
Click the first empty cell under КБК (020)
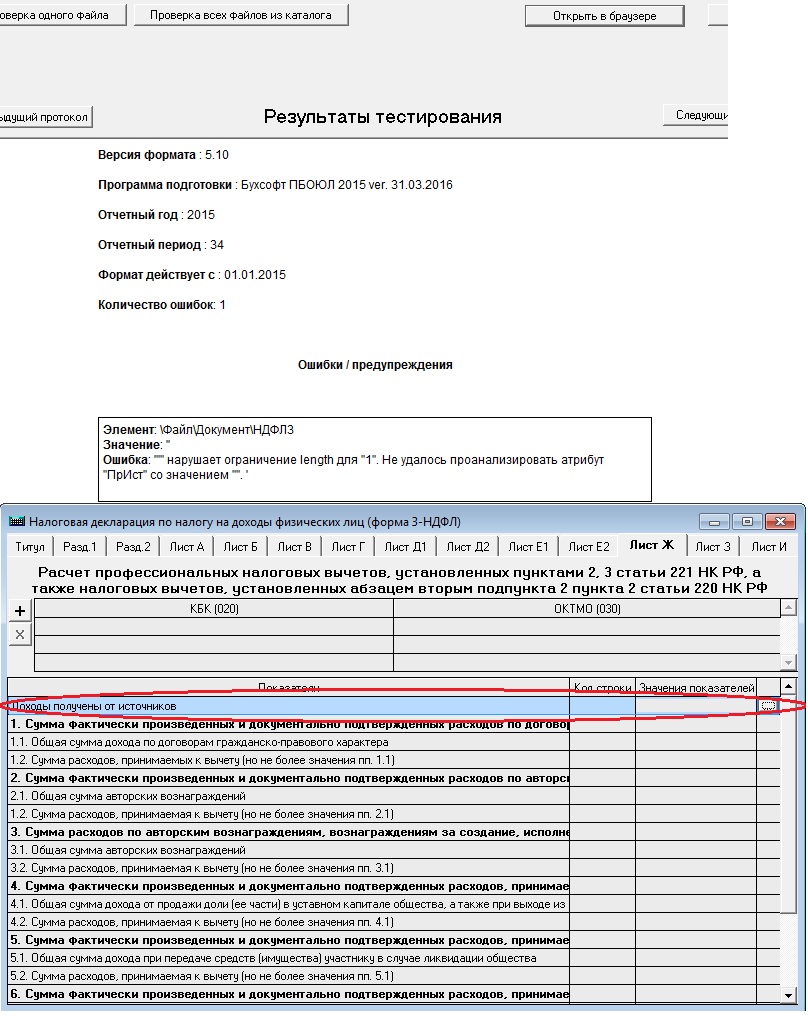(214, 626)
